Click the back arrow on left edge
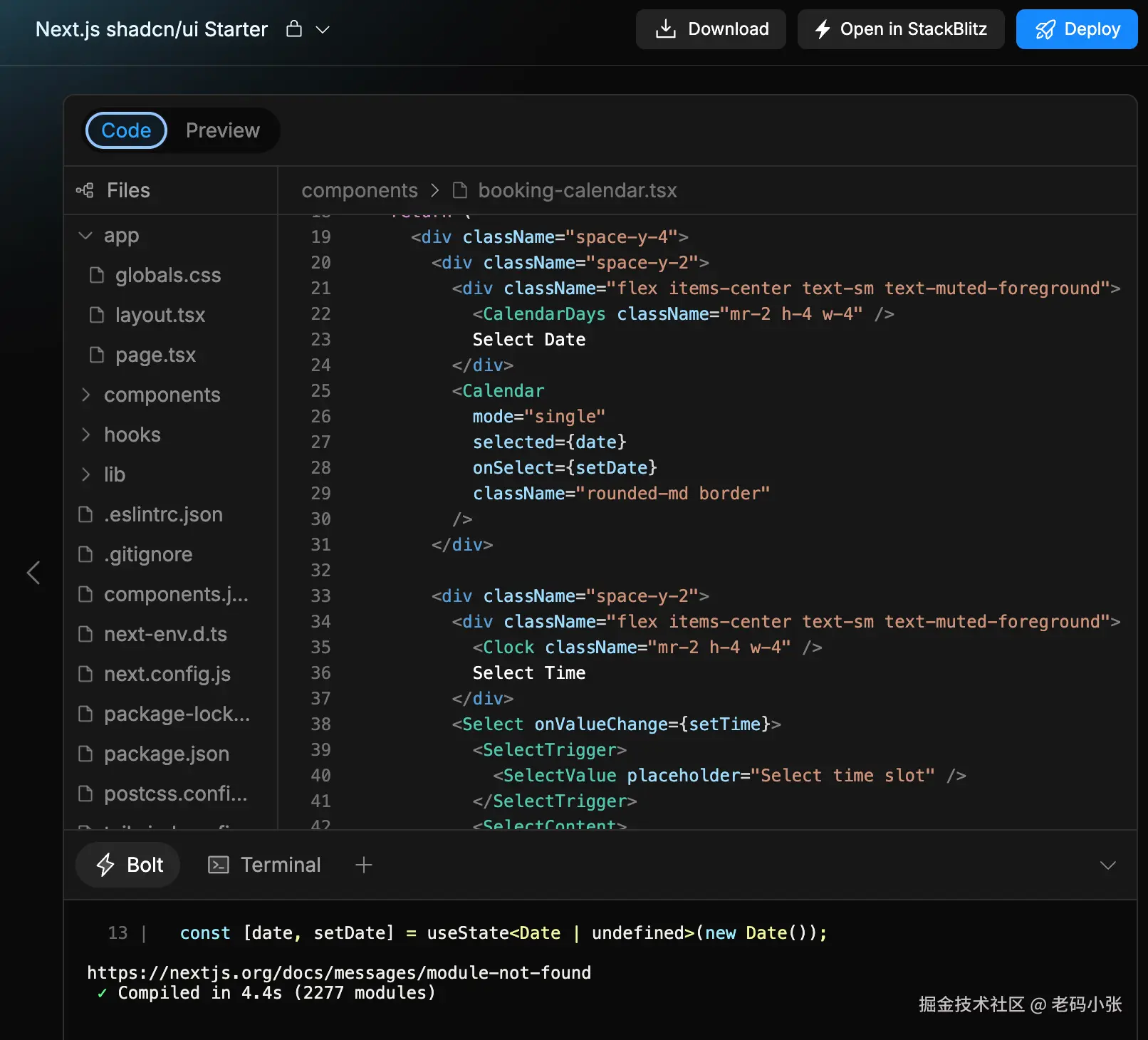 point(33,572)
